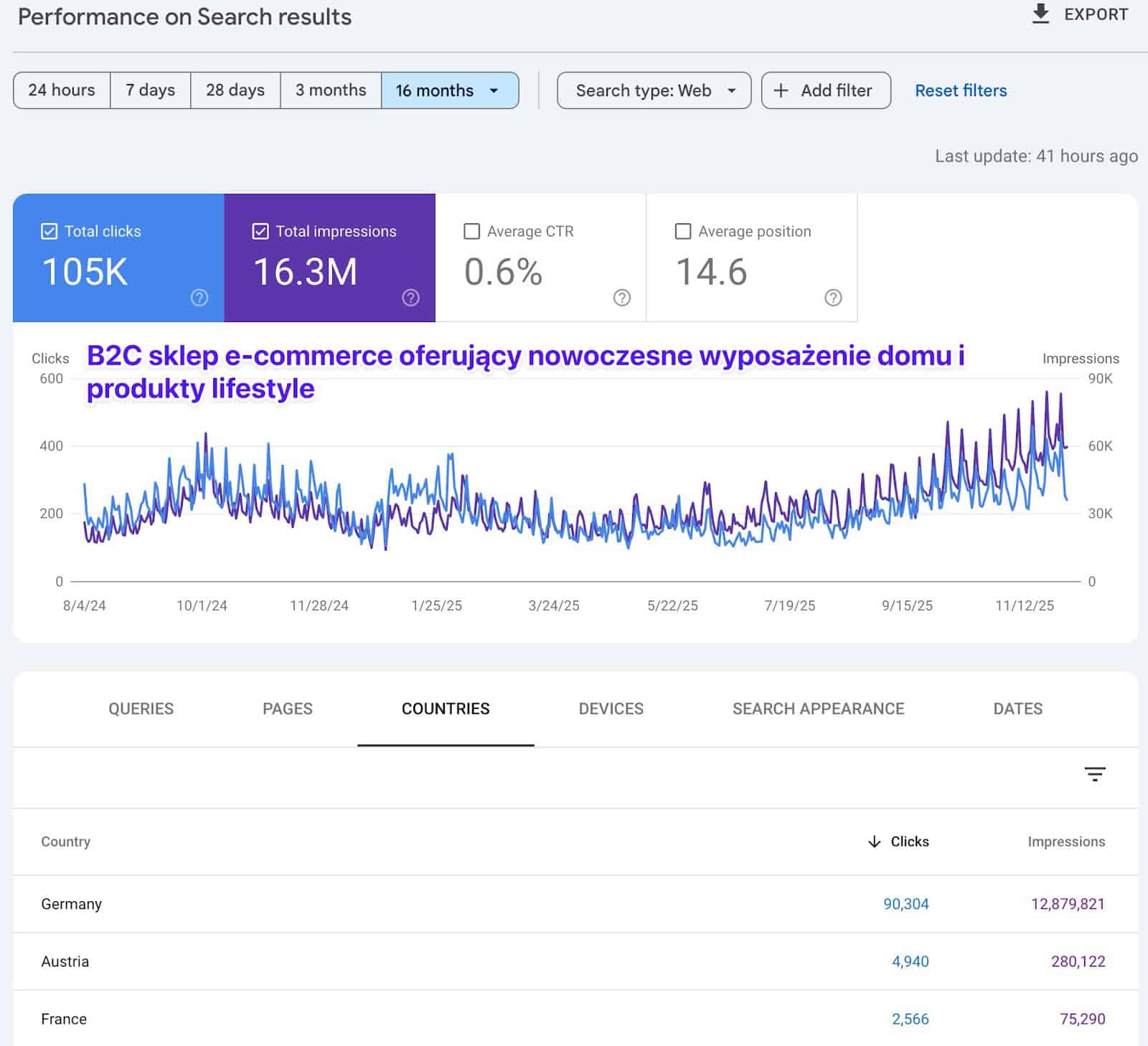
Task: Open help icon on Total impressions card
Action: coord(410,298)
